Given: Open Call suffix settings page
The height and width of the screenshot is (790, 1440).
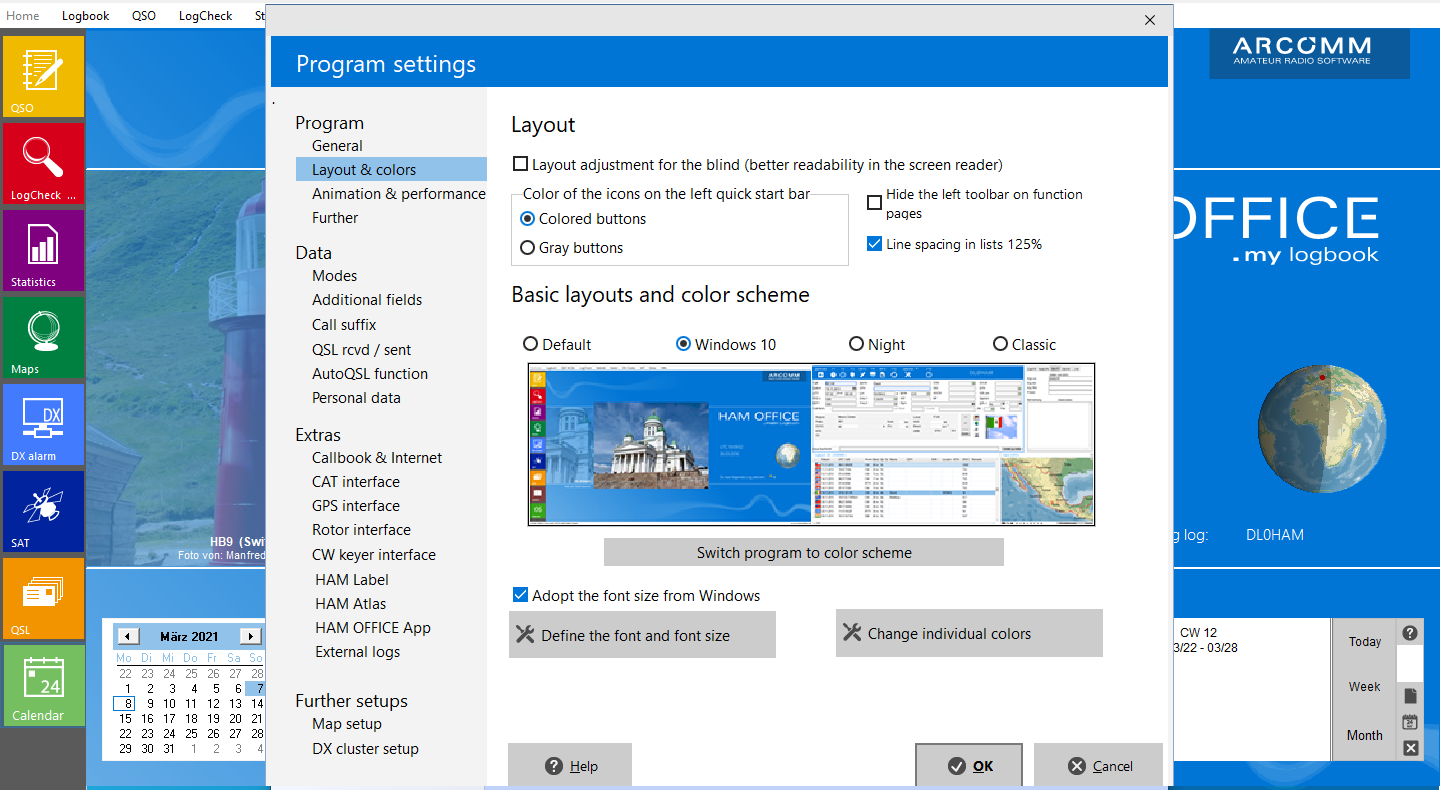Looking at the screenshot, I should click(x=344, y=325).
